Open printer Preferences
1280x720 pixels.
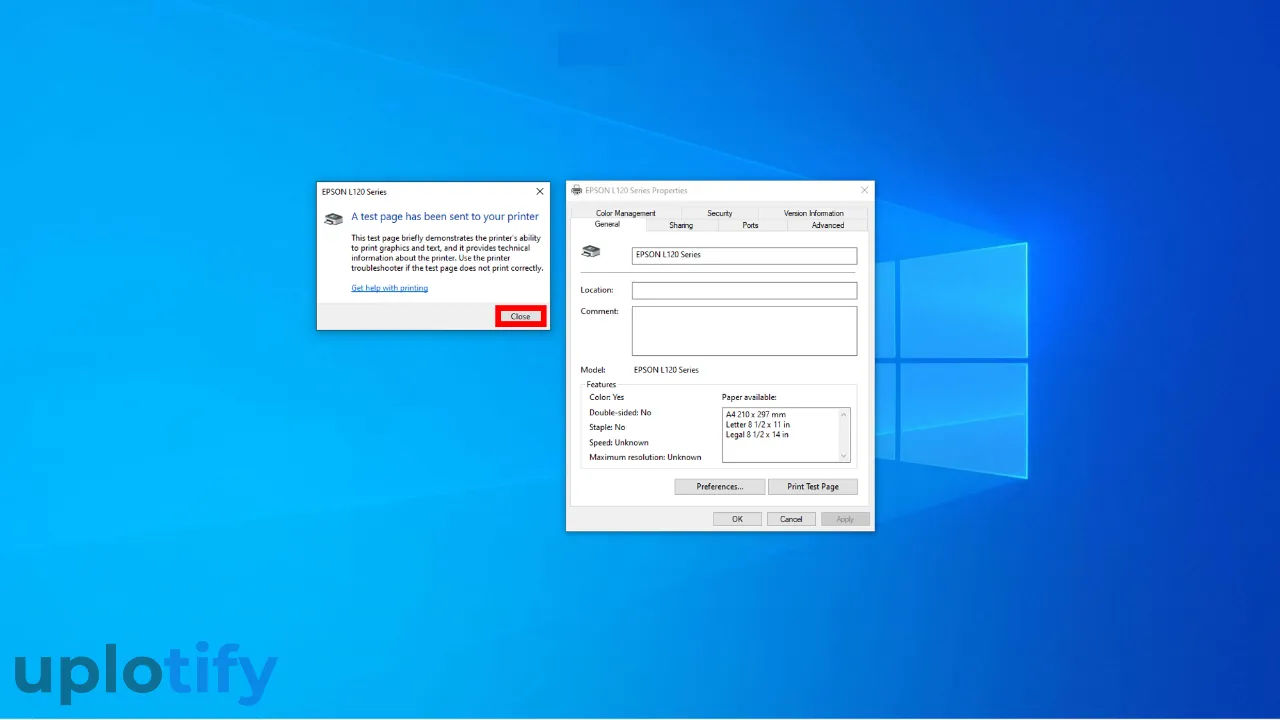720,487
